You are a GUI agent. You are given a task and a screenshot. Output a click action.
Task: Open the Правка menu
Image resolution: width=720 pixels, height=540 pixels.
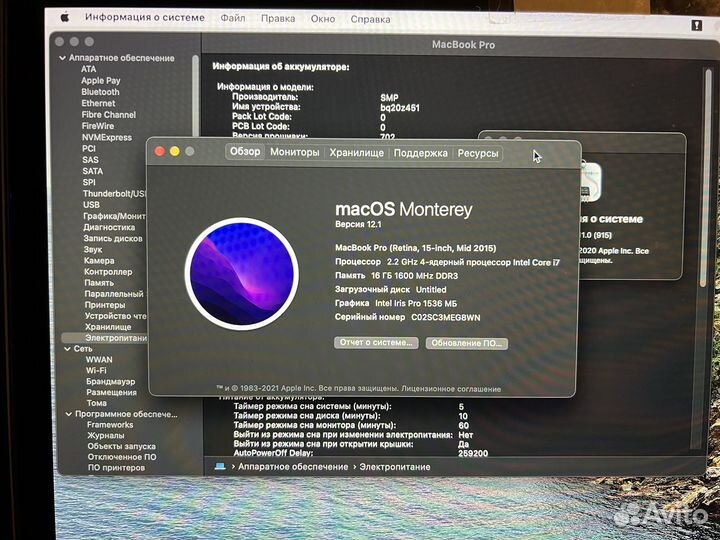pos(278,18)
